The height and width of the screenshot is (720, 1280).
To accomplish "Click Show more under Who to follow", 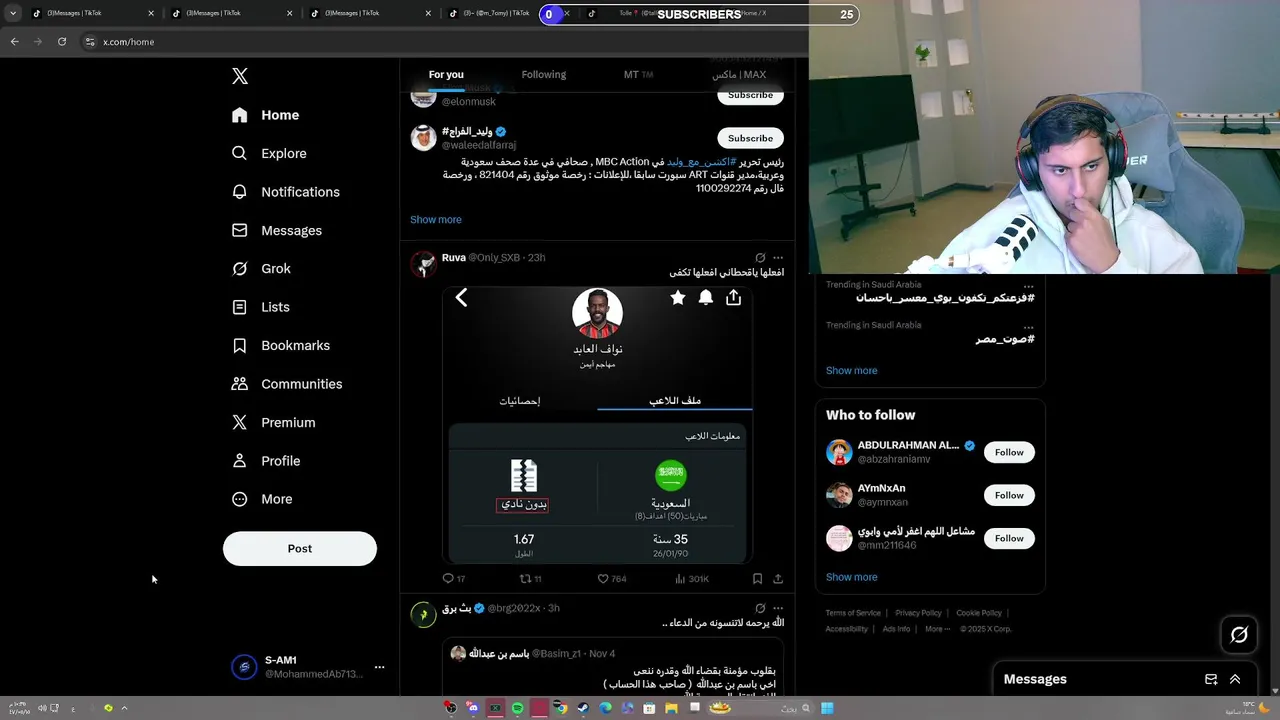I will pos(851,577).
